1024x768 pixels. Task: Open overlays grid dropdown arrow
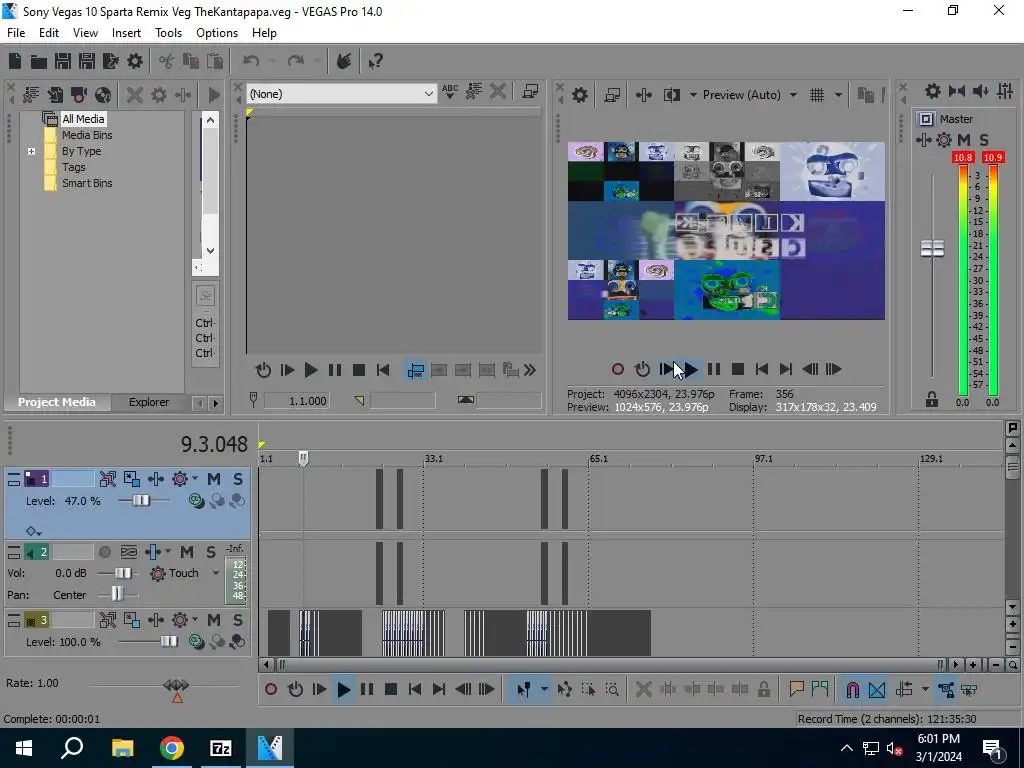point(839,95)
